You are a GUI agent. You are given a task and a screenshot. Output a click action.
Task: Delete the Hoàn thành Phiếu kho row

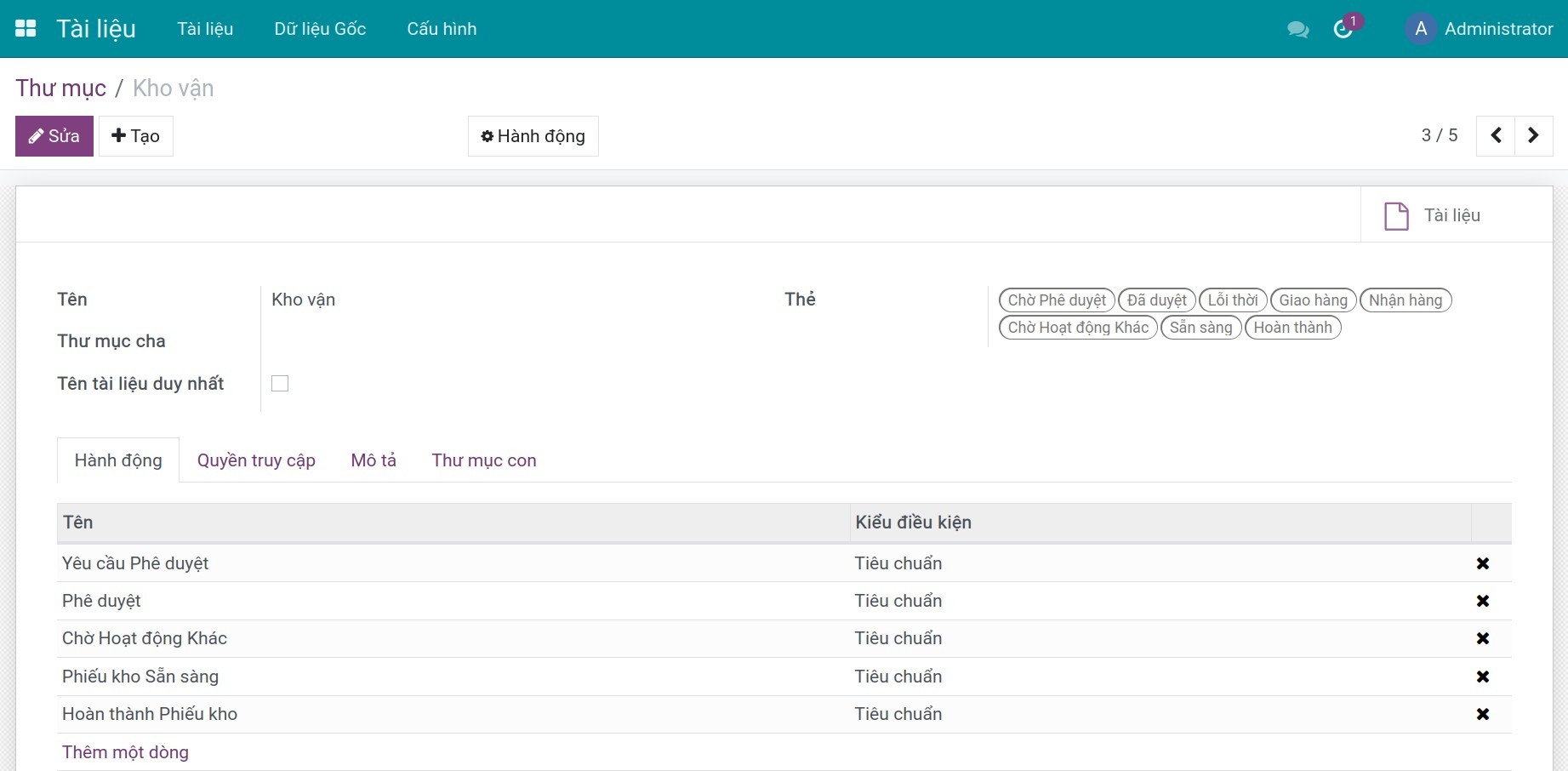coord(1482,714)
